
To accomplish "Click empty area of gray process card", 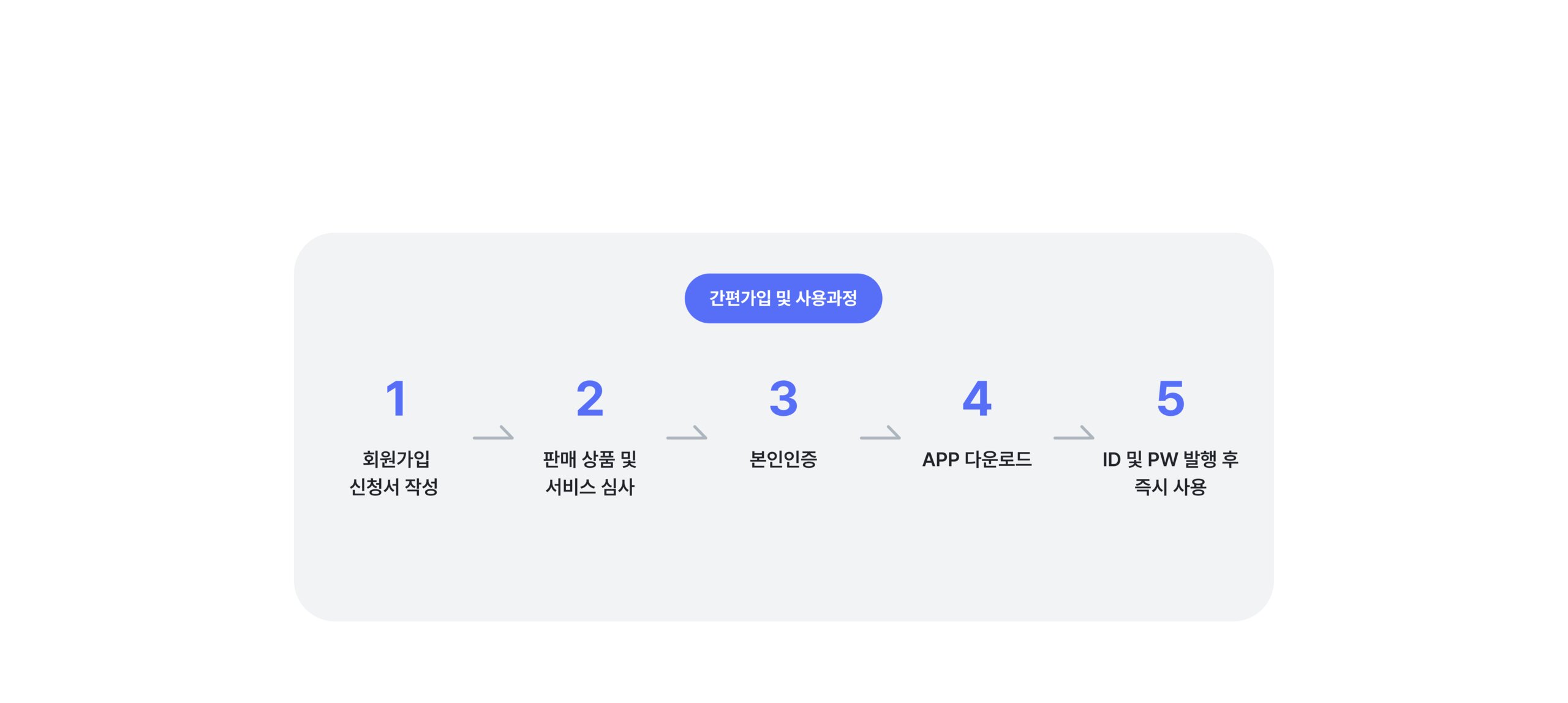I will pos(784,563).
